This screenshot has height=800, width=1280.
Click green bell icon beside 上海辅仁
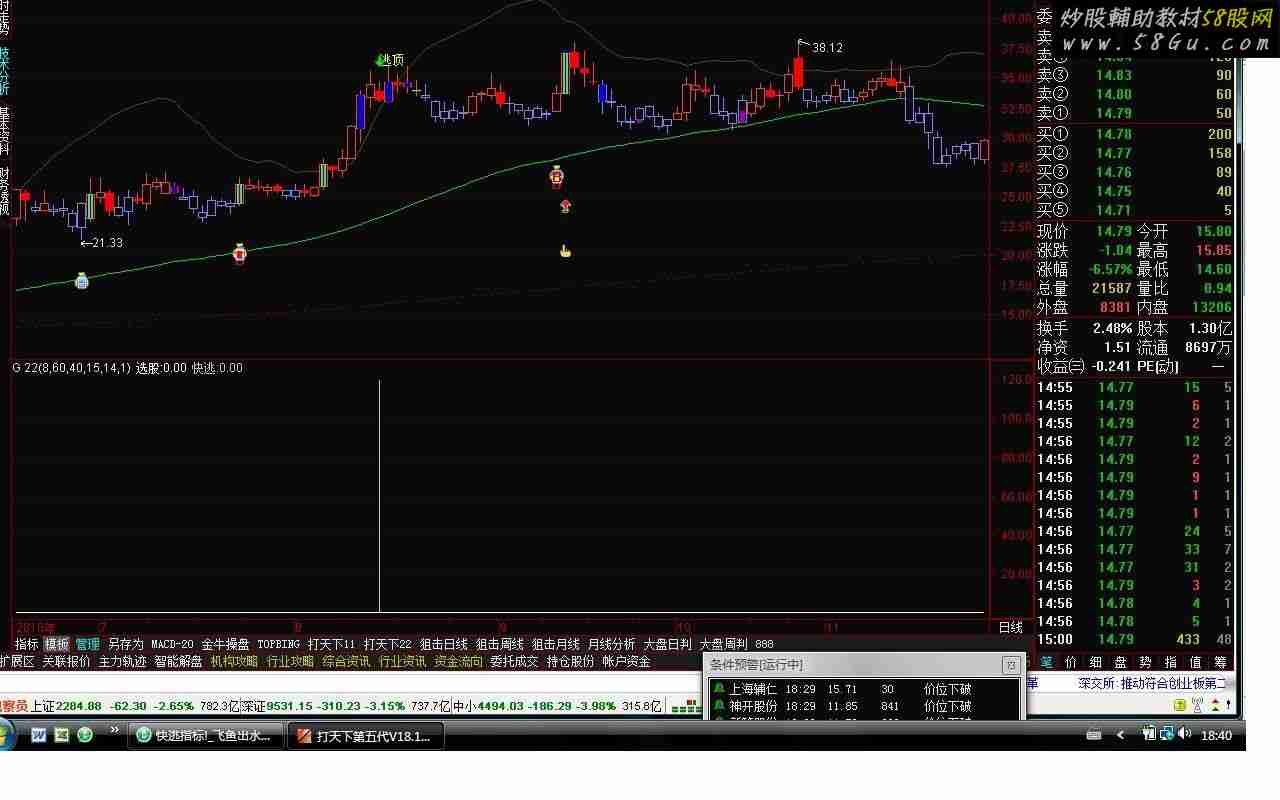click(x=718, y=689)
